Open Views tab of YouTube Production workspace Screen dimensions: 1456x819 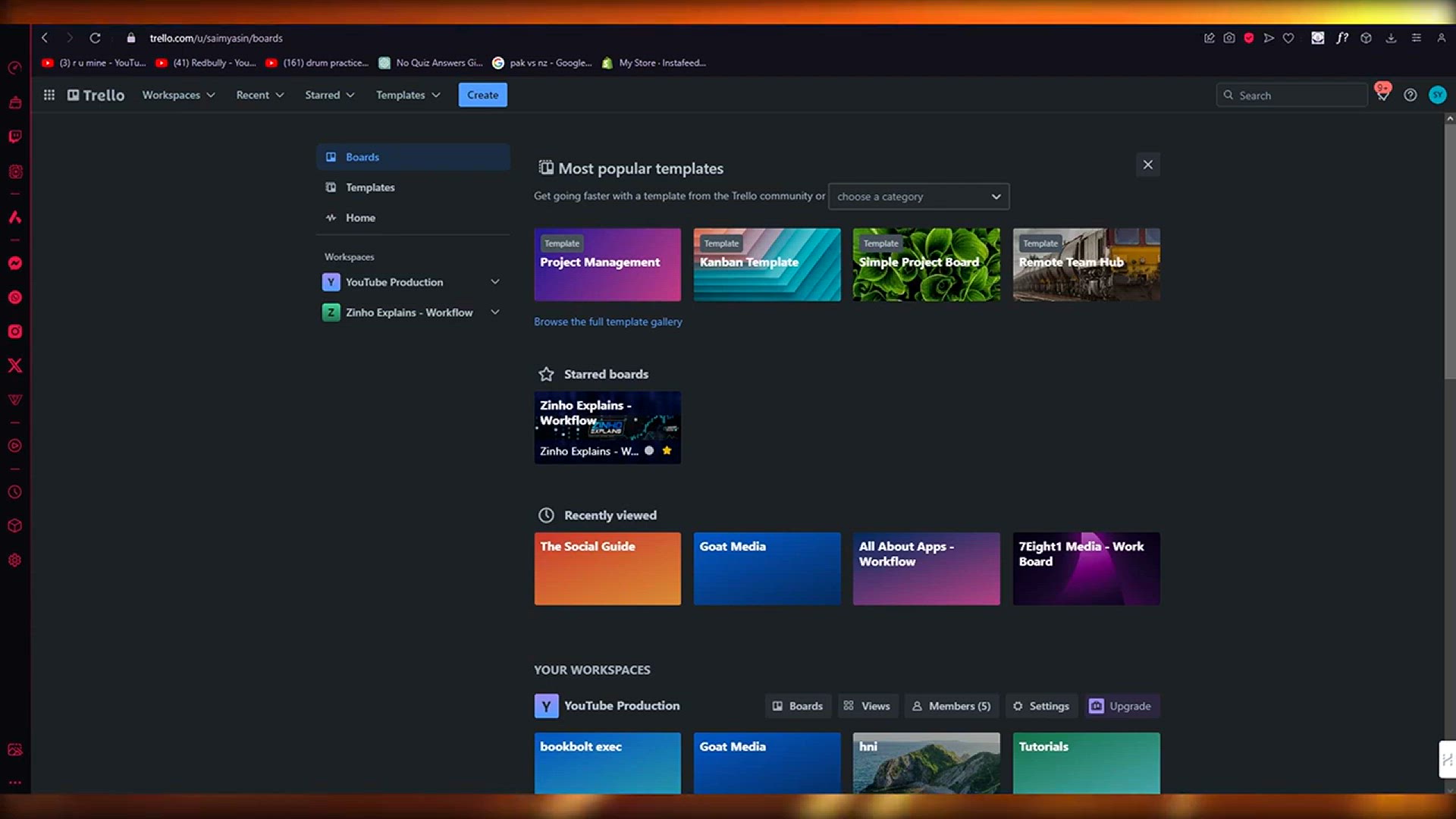868,706
